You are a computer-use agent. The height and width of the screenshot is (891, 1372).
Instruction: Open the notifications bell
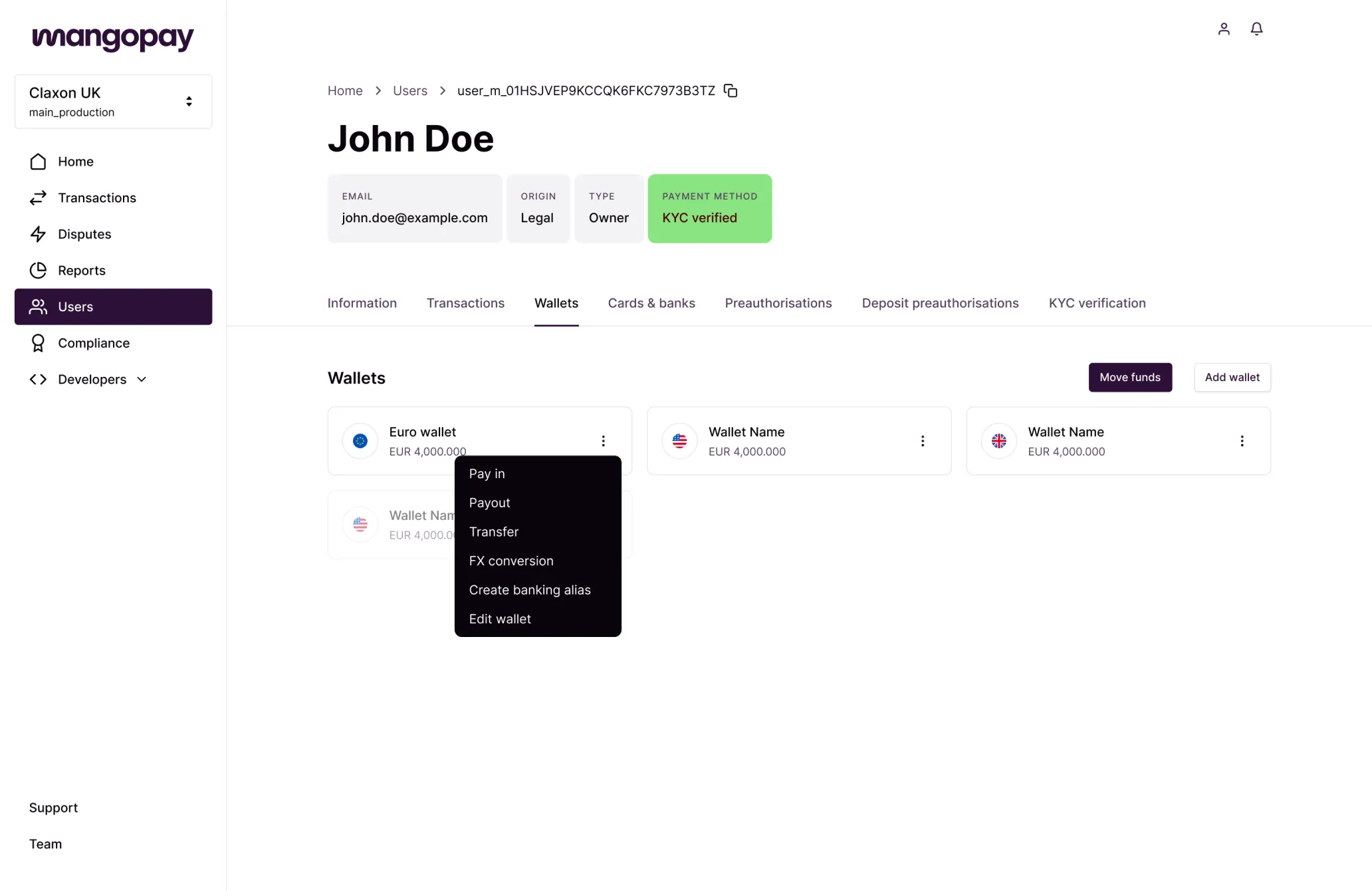pos(1256,29)
